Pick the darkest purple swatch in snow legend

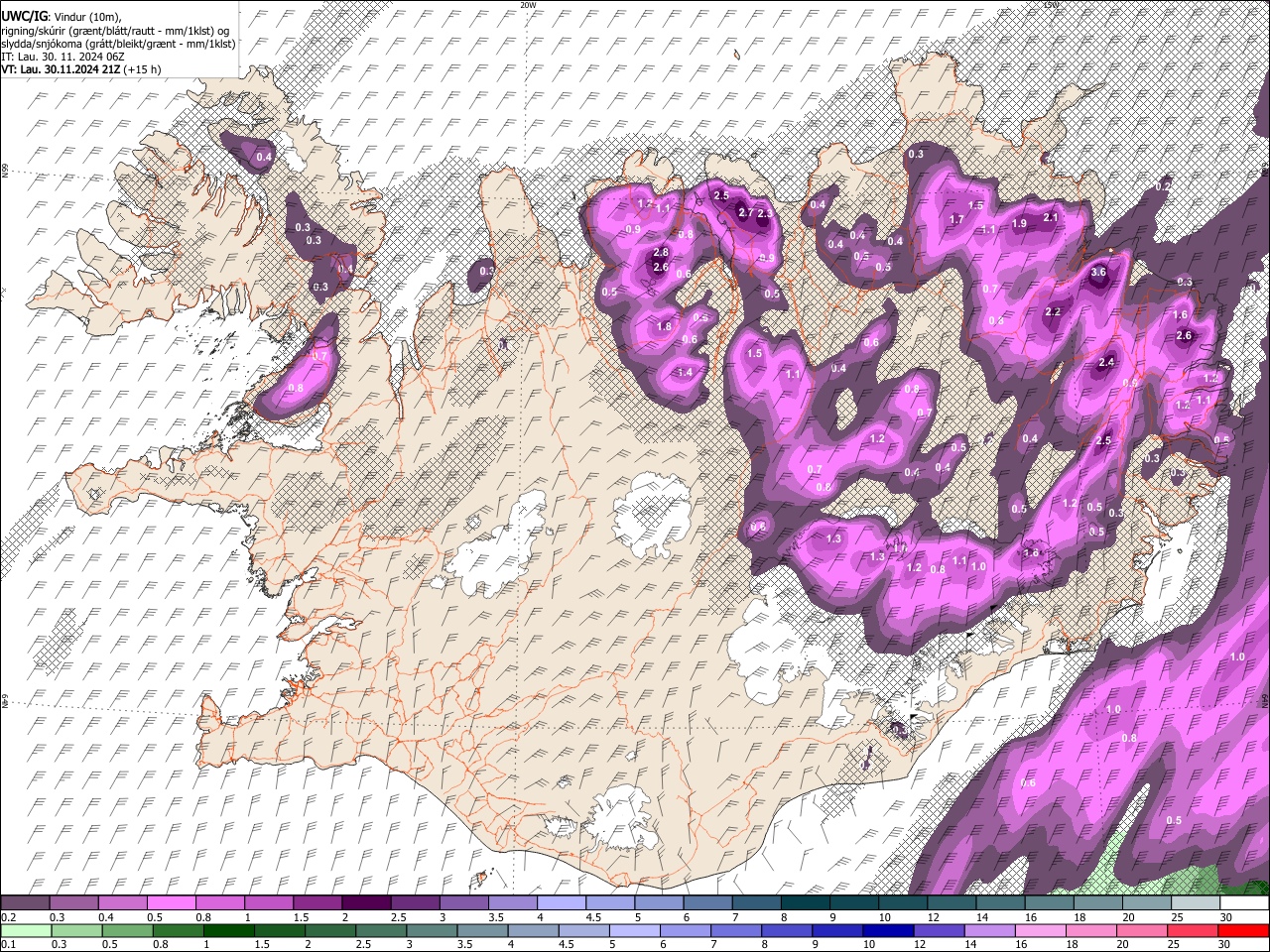tap(366, 903)
